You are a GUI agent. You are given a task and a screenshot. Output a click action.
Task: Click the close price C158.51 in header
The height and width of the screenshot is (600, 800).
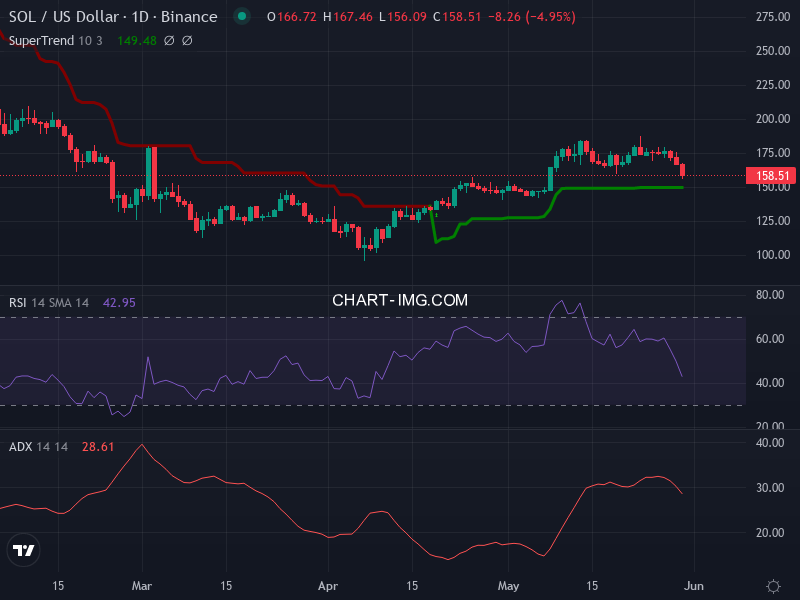pyautogui.click(x=457, y=17)
